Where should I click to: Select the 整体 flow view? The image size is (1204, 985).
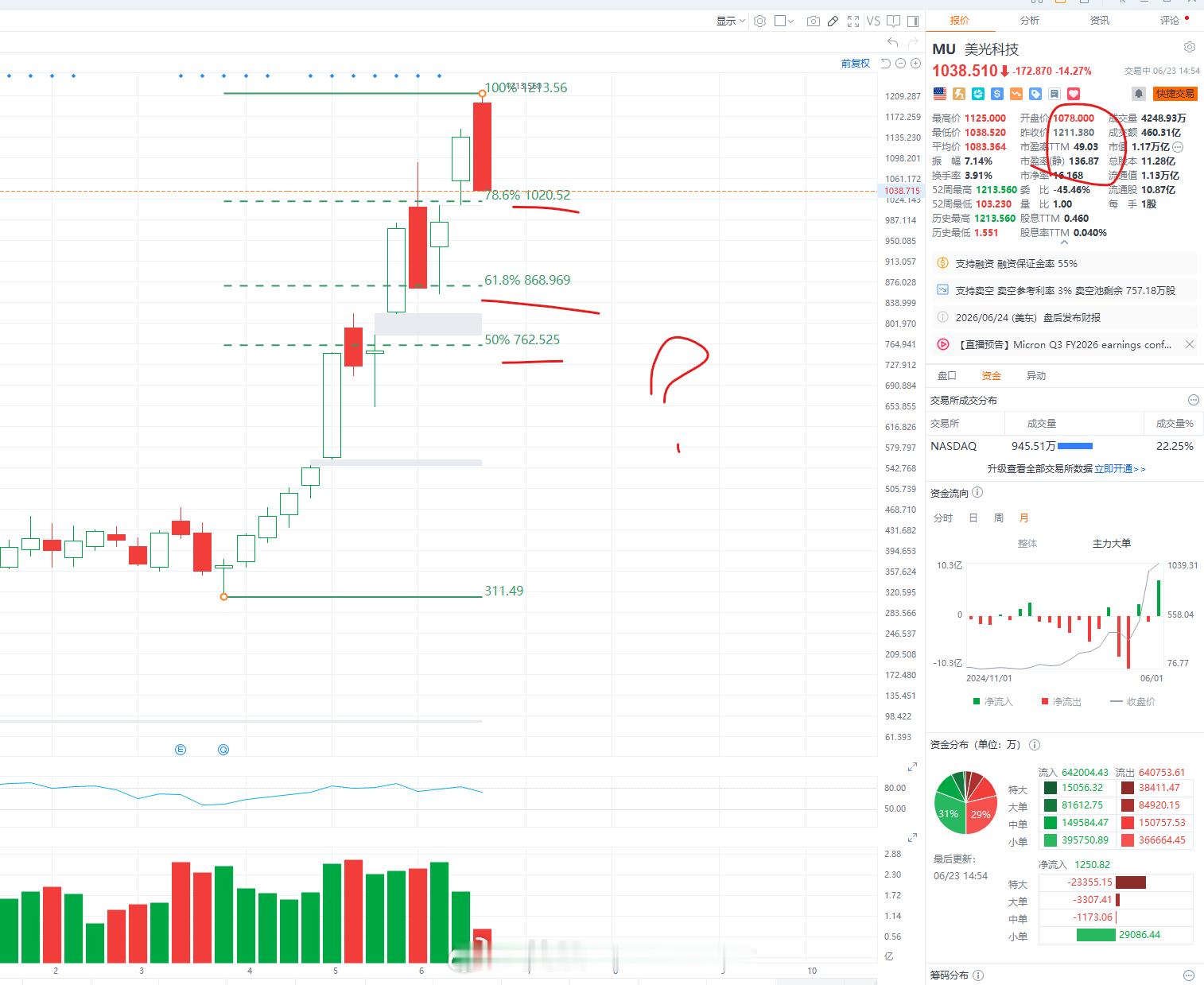(1027, 544)
